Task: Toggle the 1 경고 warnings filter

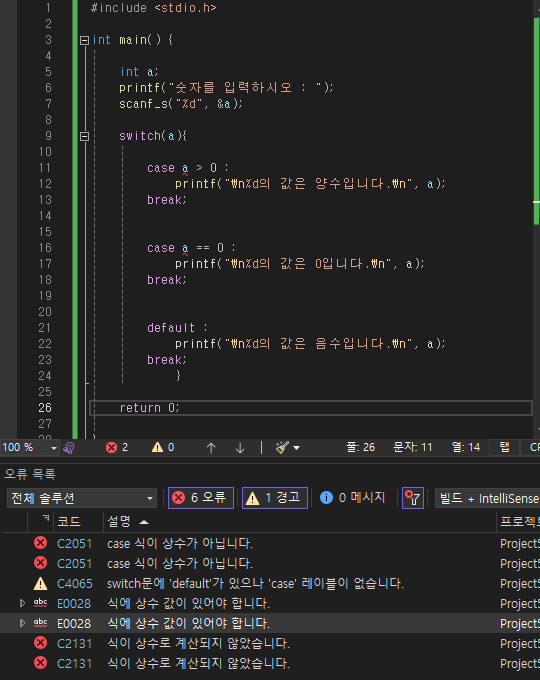Action: tap(275, 497)
